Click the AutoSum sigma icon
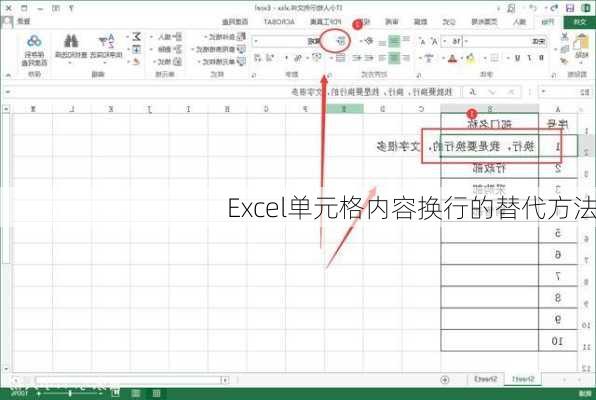 click(136, 37)
